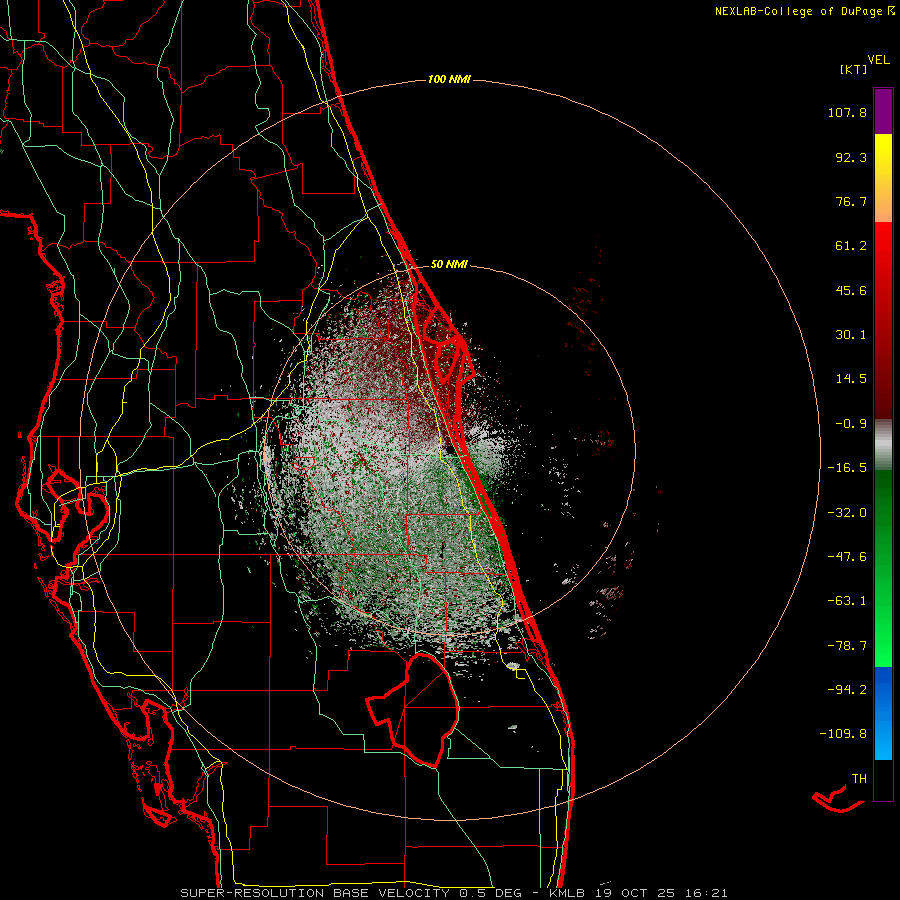Click the -78.7 velocity scale value
Image resolution: width=900 pixels, height=900 pixels.
(x=847, y=646)
